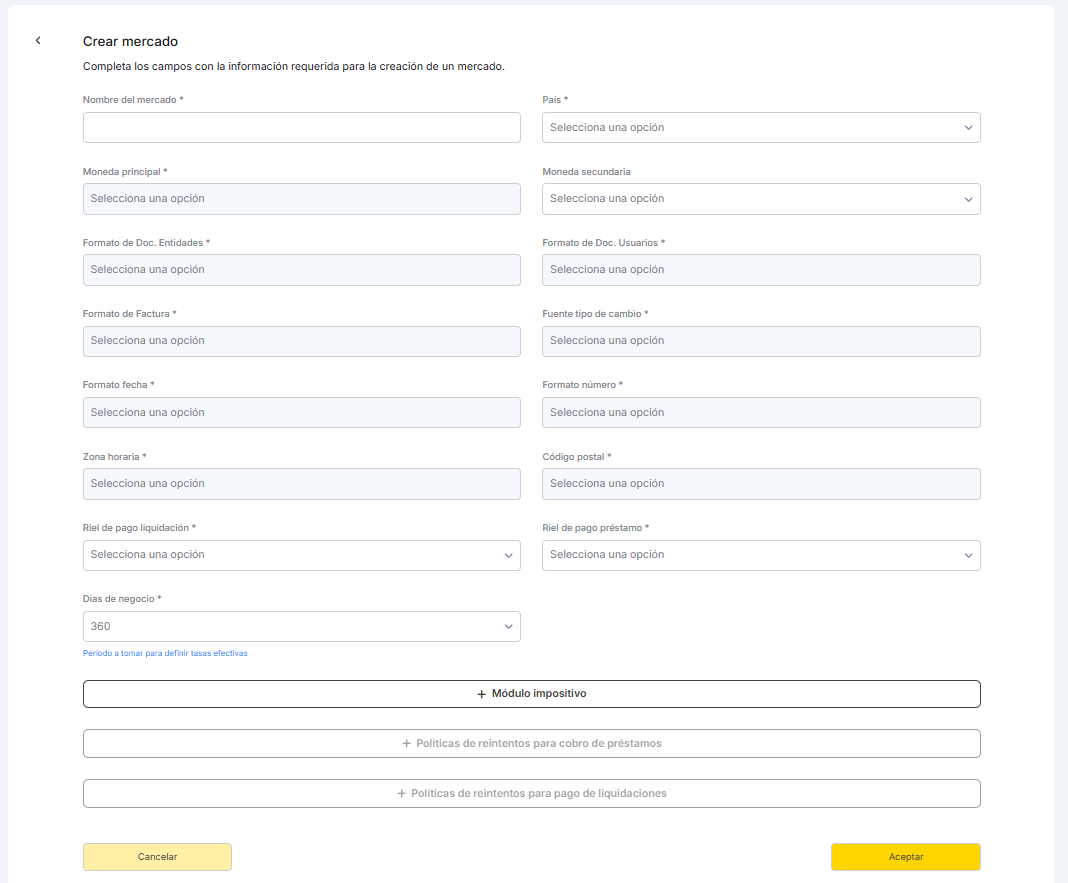This screenshot has height=883, width=1068.
Task: Open the Días de negocio dropdown
Action: coord(301,627)
